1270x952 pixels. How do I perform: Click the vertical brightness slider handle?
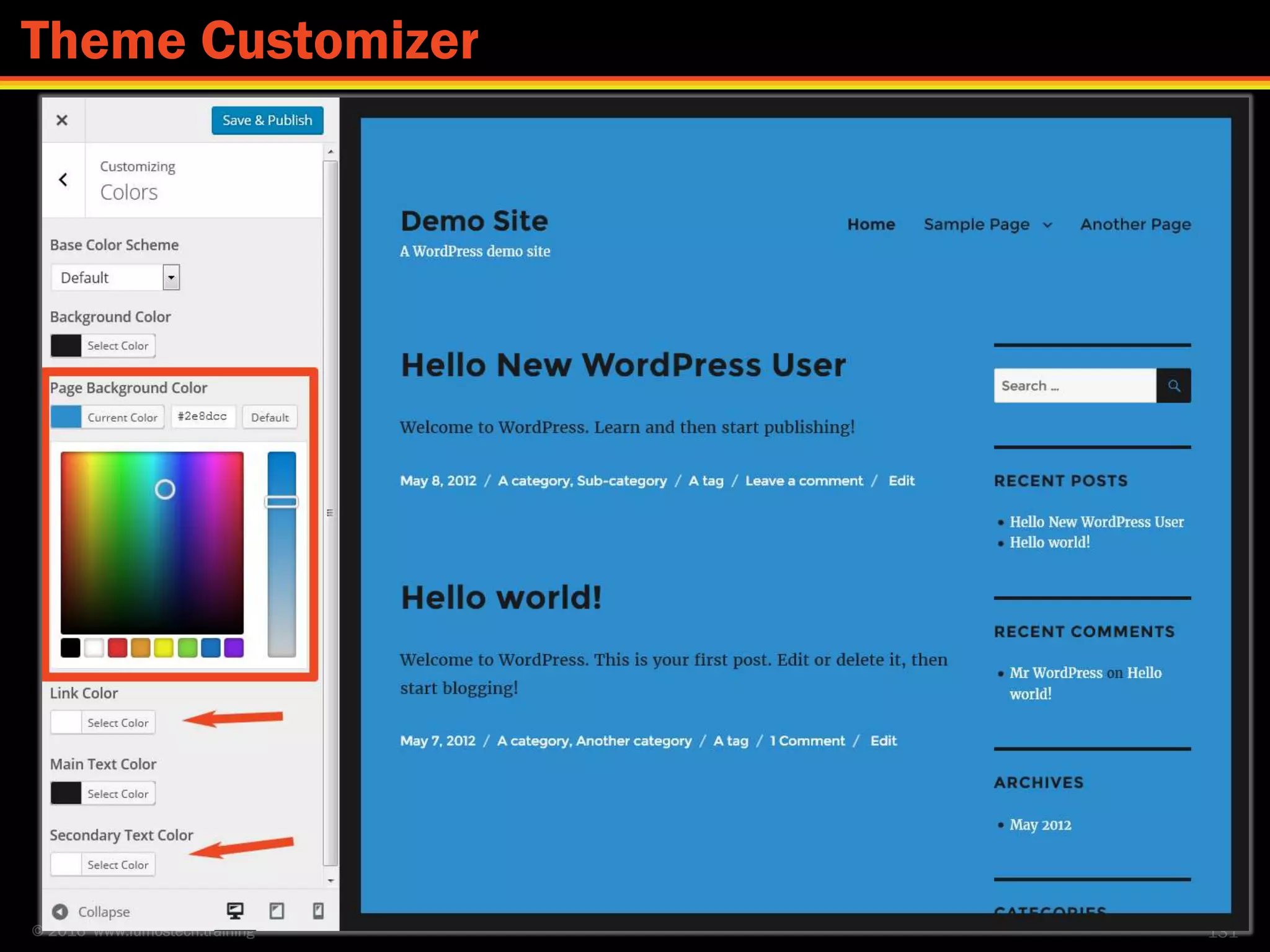(x=282, y=502)
